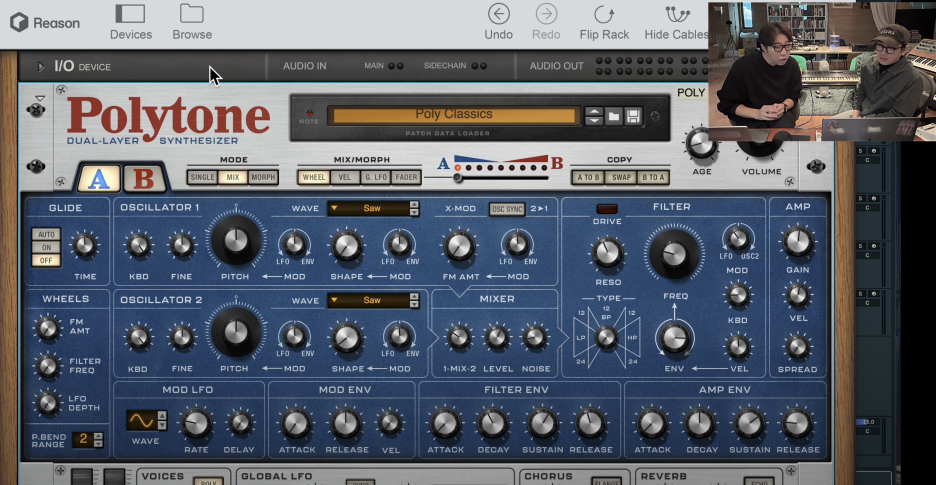Adjust the P.BEND RANGE stepper arrows
The image size is (936, 485).
click(x=98, y=440)
